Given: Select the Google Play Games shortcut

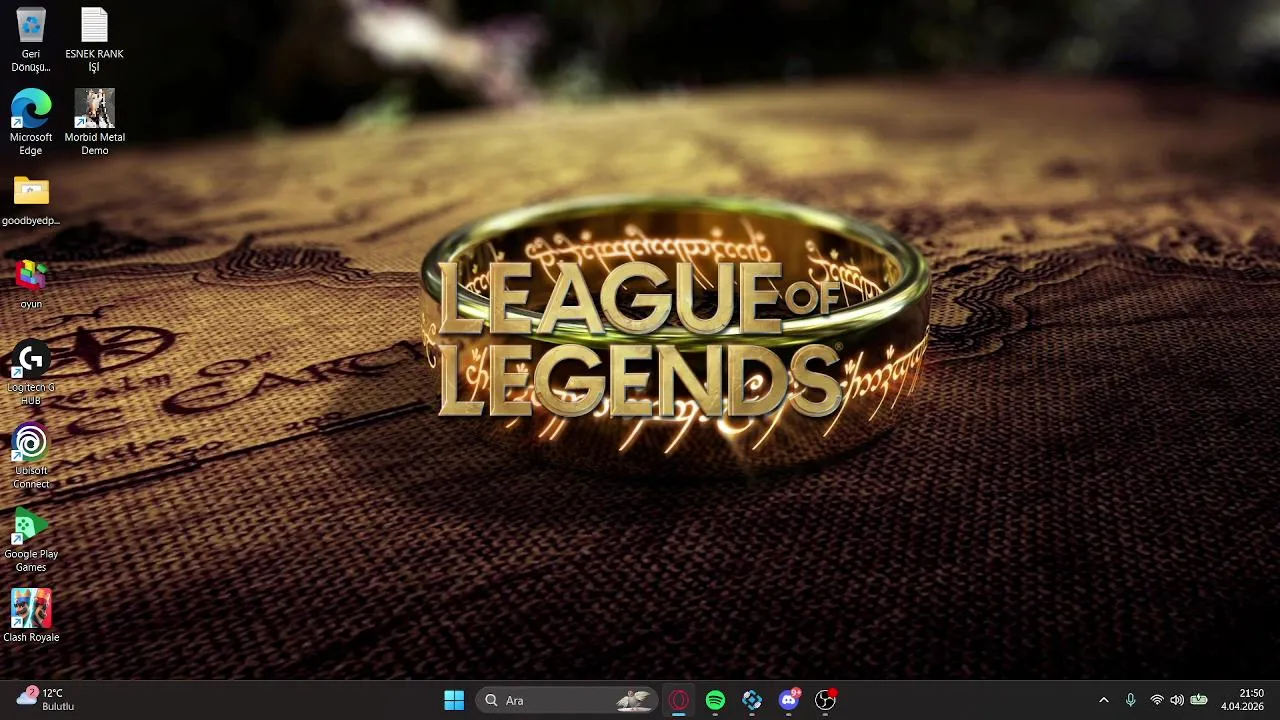Looking at the screenshot, I should point(31,540).
